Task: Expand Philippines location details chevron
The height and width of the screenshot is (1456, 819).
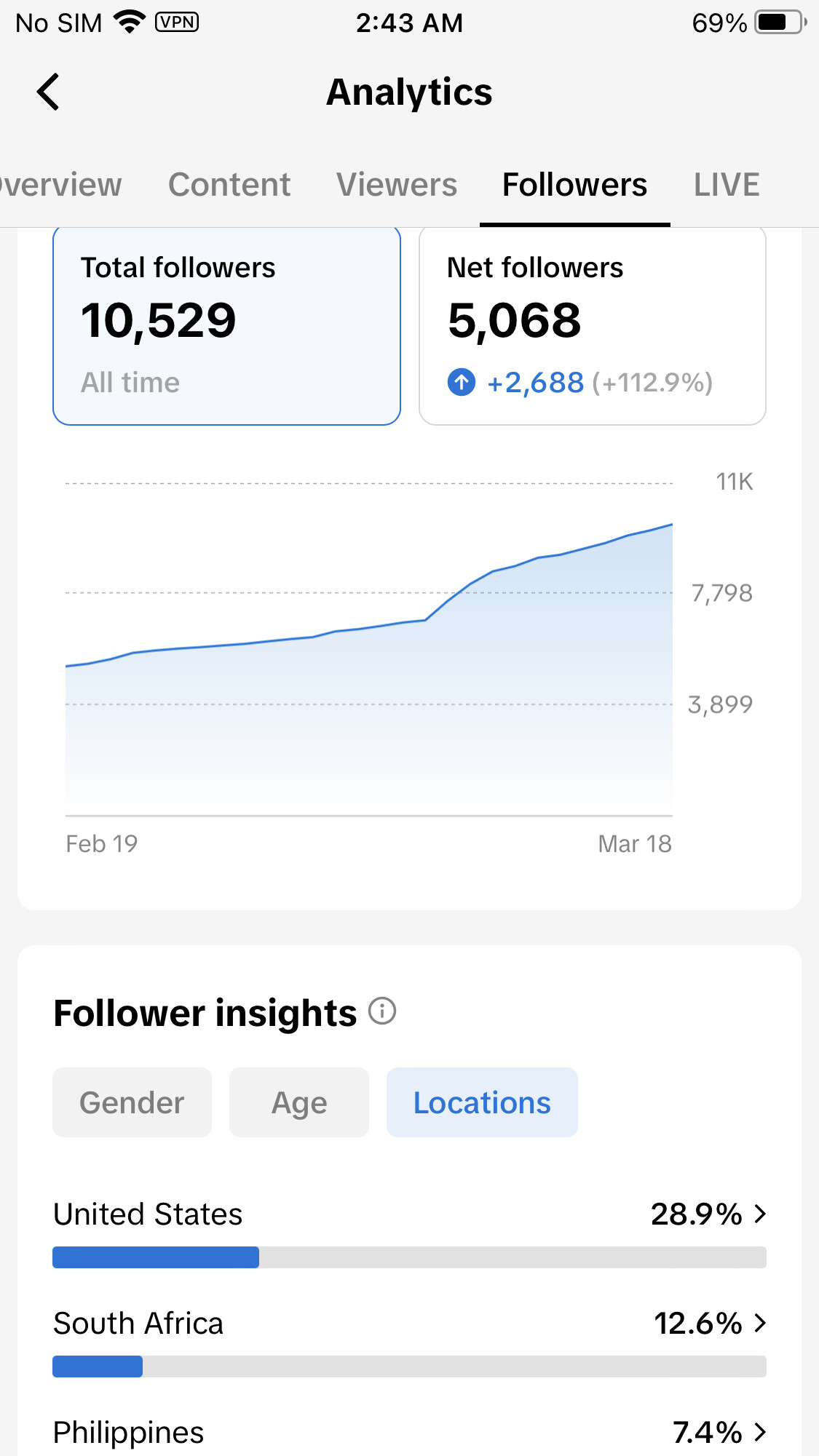Action: coord(760,1432)
